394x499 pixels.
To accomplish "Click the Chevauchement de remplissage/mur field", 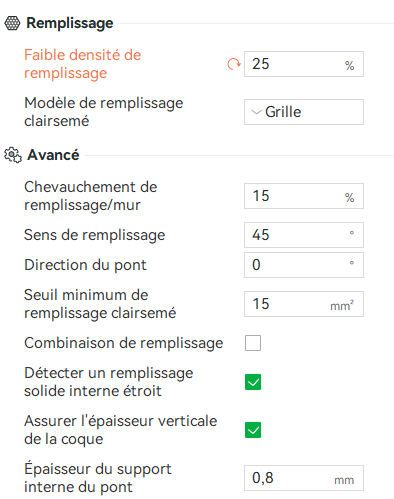I will 304,196.
